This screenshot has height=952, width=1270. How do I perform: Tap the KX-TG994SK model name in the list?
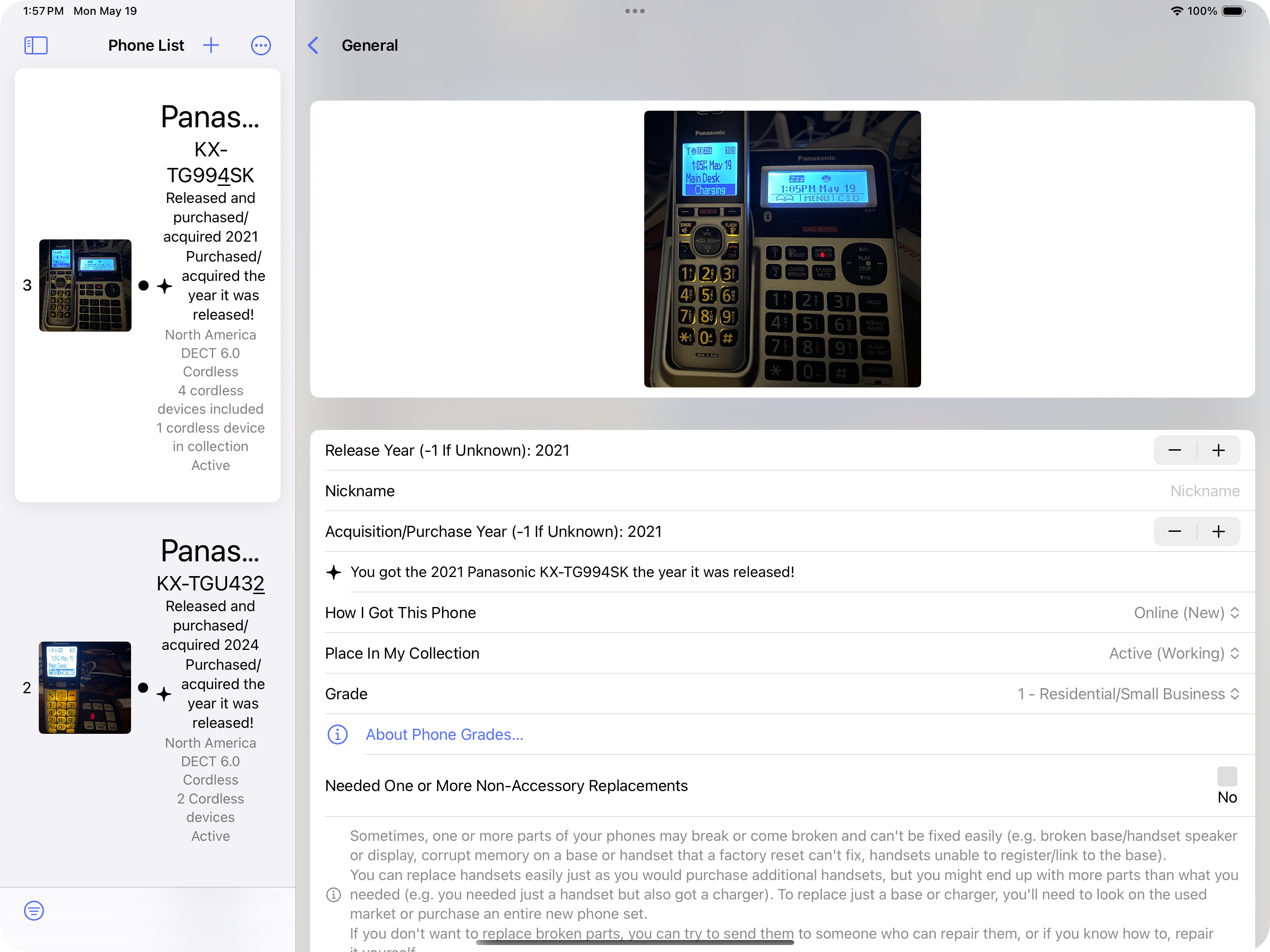pos(211,162)
